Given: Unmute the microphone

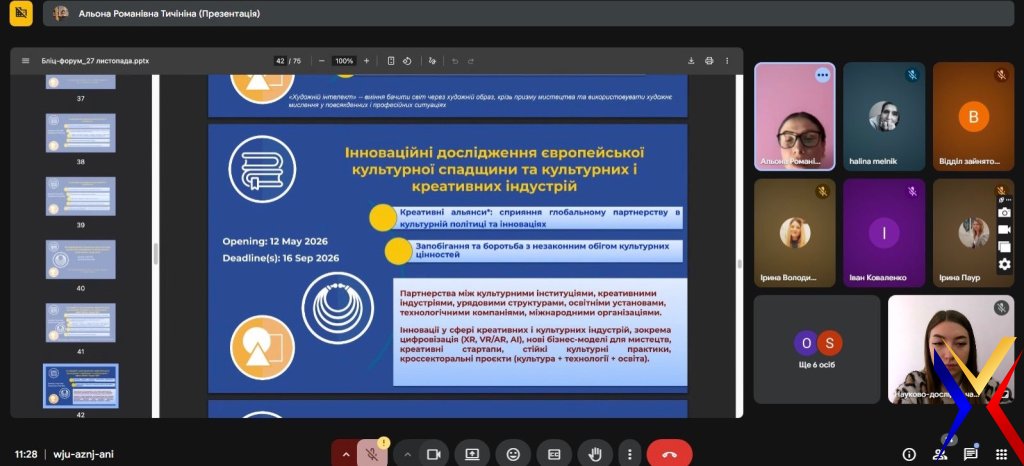Looking at the screenshot, I should point(372,454).
